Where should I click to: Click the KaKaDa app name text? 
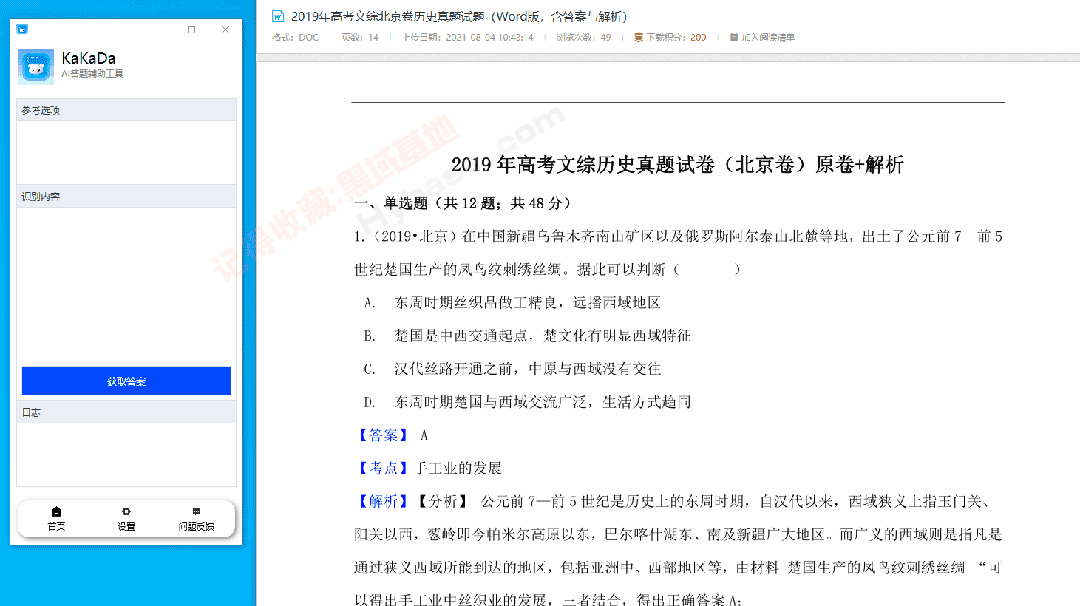[x=88, y=59]
